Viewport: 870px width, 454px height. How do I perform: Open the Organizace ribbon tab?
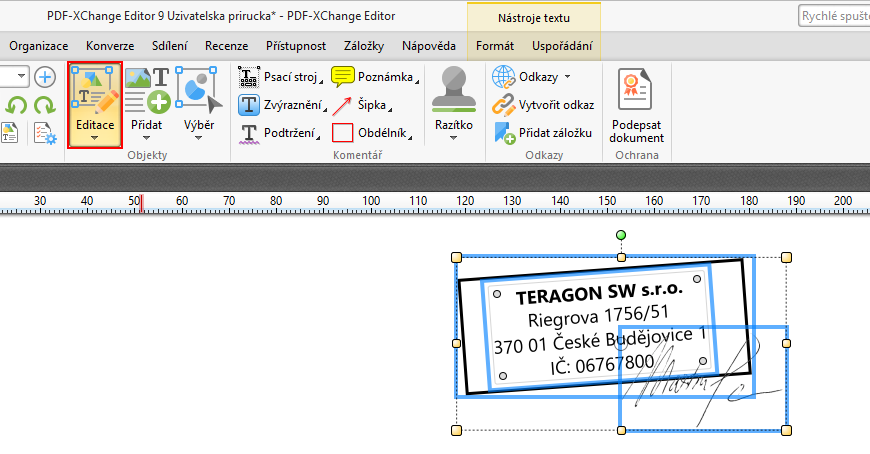[39, 46]
